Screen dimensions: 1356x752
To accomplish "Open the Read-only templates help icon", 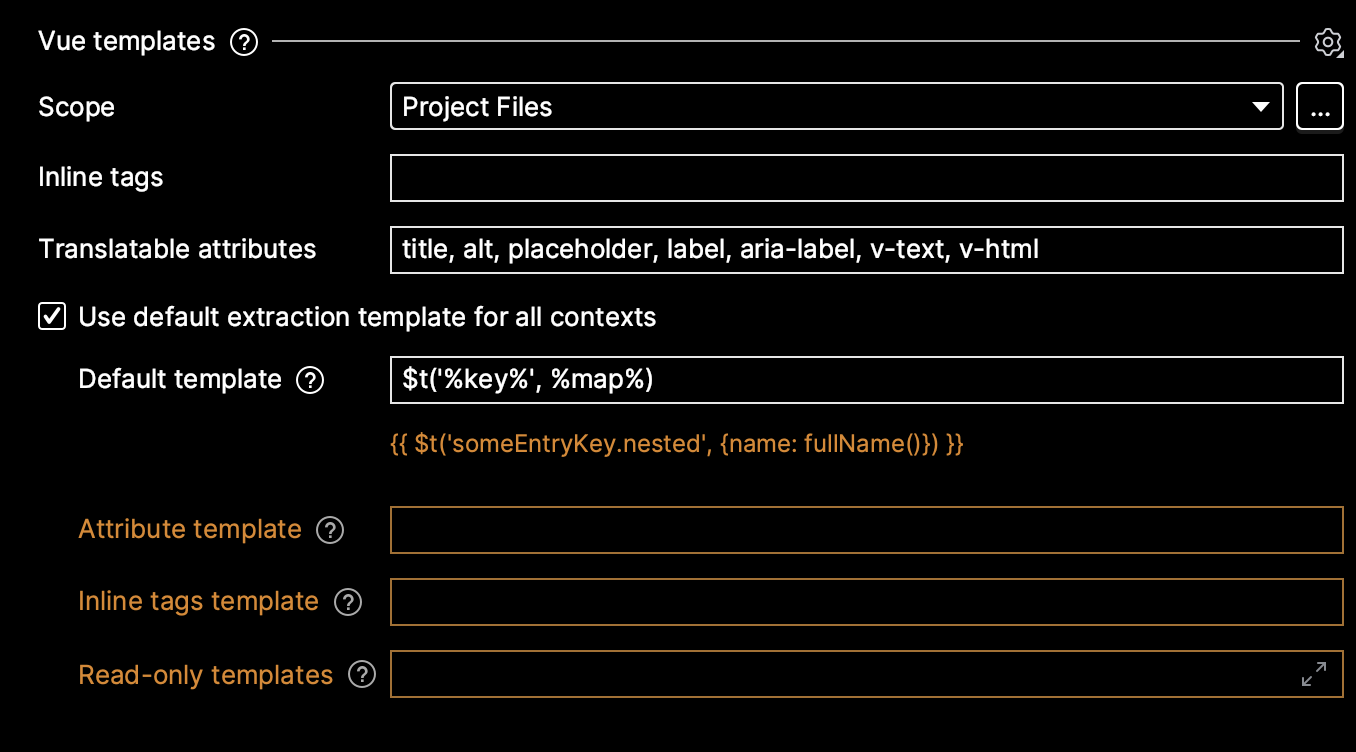I will click(x=362, y=675).
